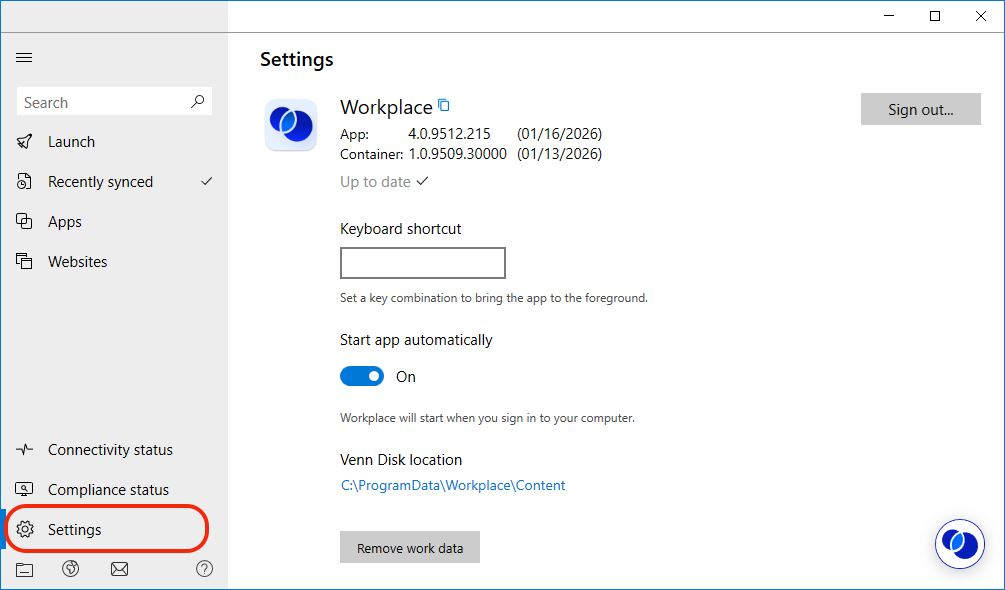The width and height of the screenshot is (1005, 590).
Task: Turn off Start app automatically toggle
Action: coord(362,376)
